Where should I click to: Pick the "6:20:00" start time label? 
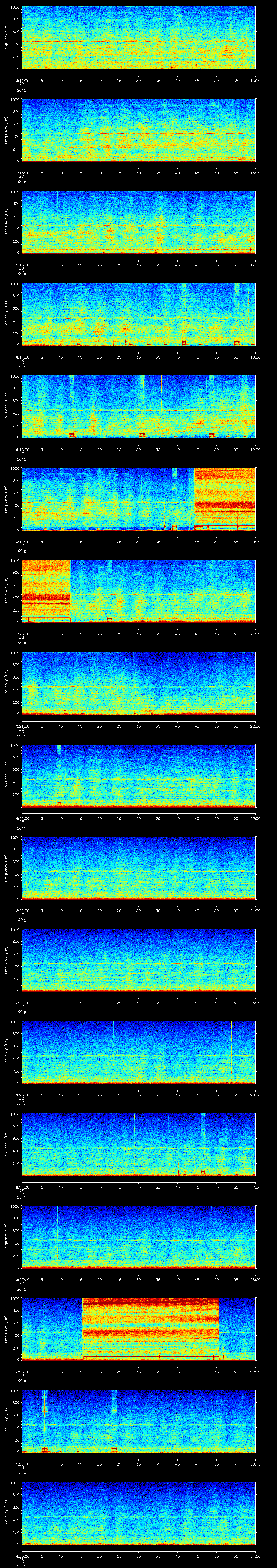(x=22, y=634)
